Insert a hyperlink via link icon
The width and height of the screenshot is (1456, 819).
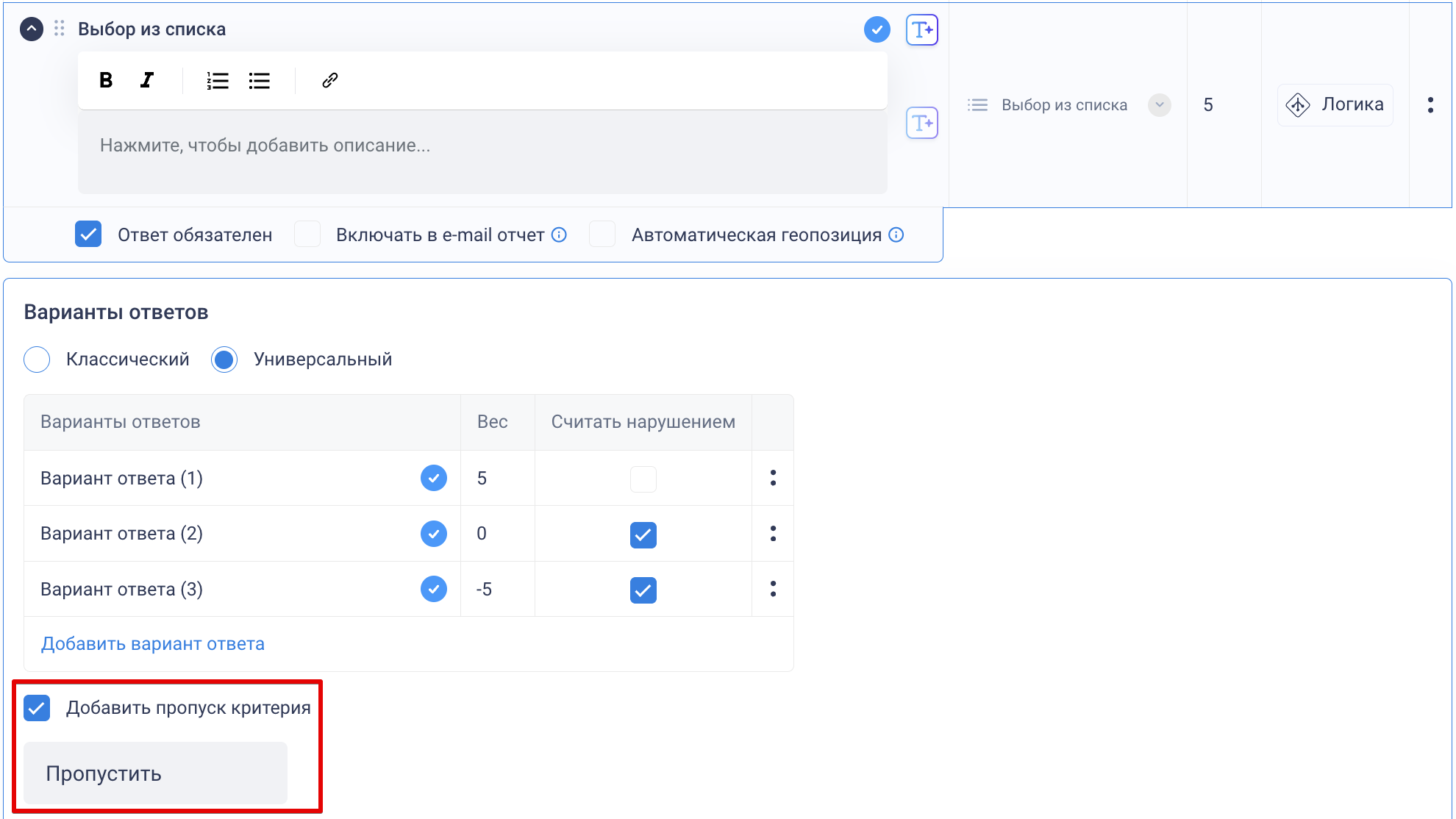coord(329,80)
